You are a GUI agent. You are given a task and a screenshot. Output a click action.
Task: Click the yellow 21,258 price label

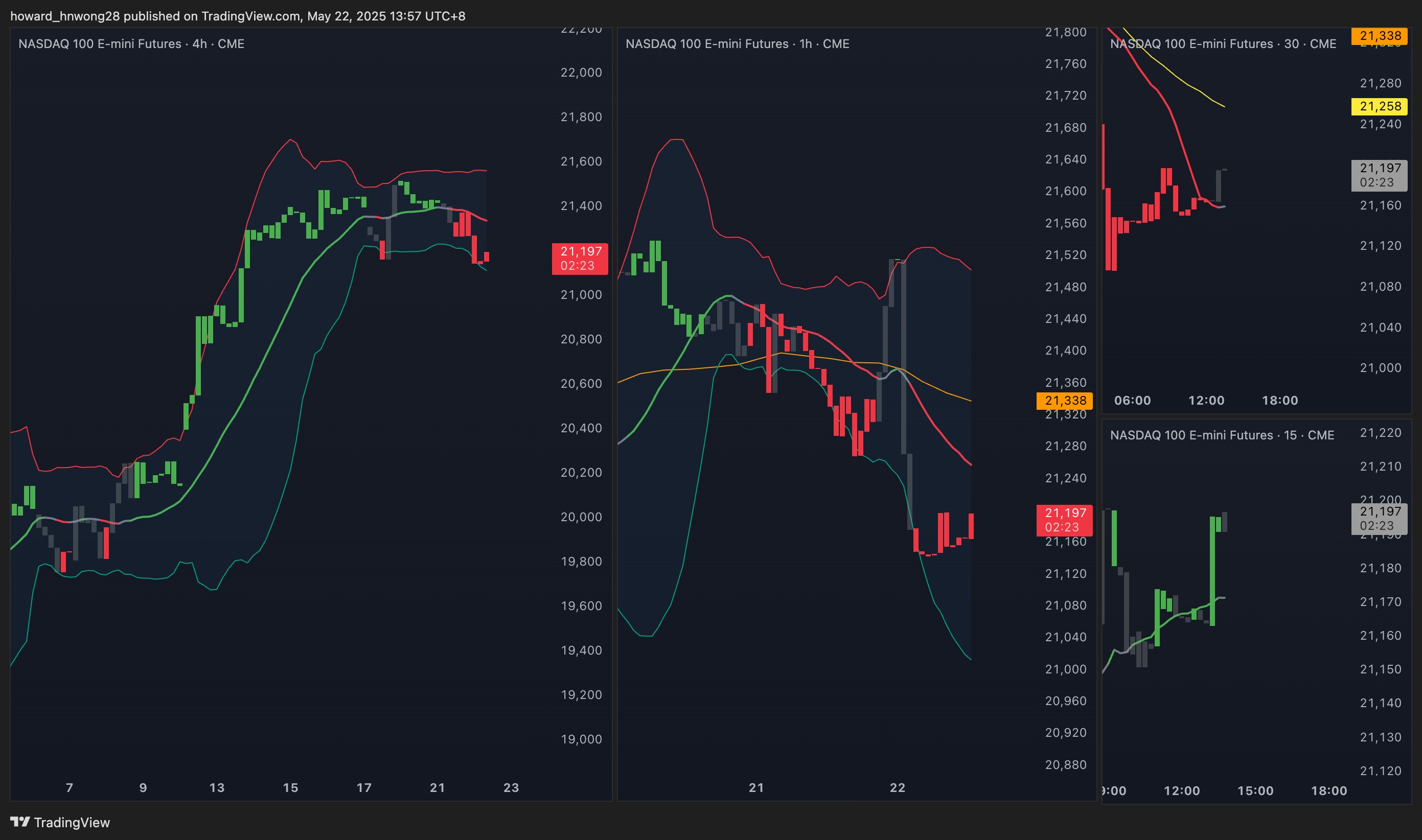click(x=1380, y=106)
